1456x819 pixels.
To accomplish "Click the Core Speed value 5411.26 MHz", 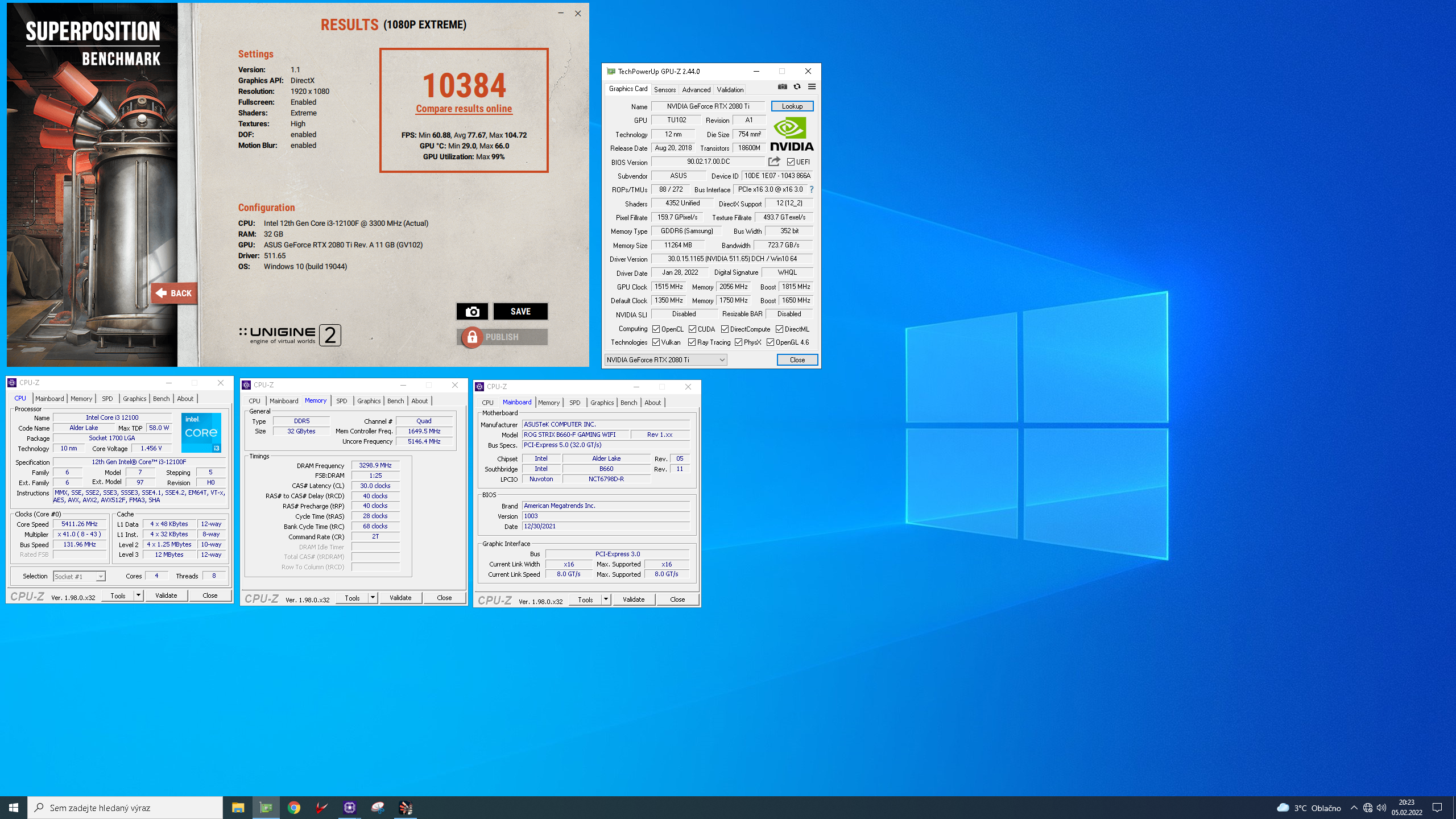I will click(x=80, y=524).
